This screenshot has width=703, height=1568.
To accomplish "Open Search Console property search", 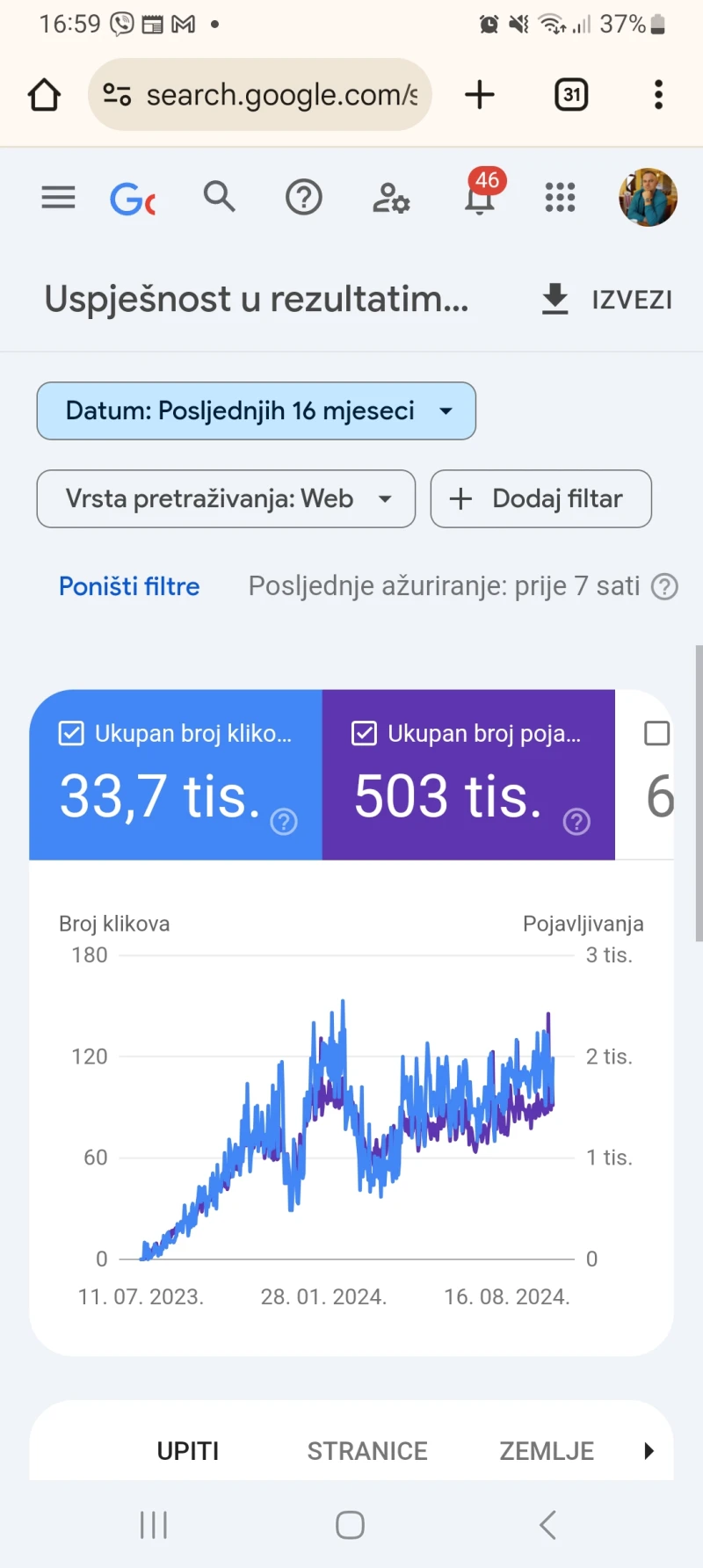I will [219, 197].
